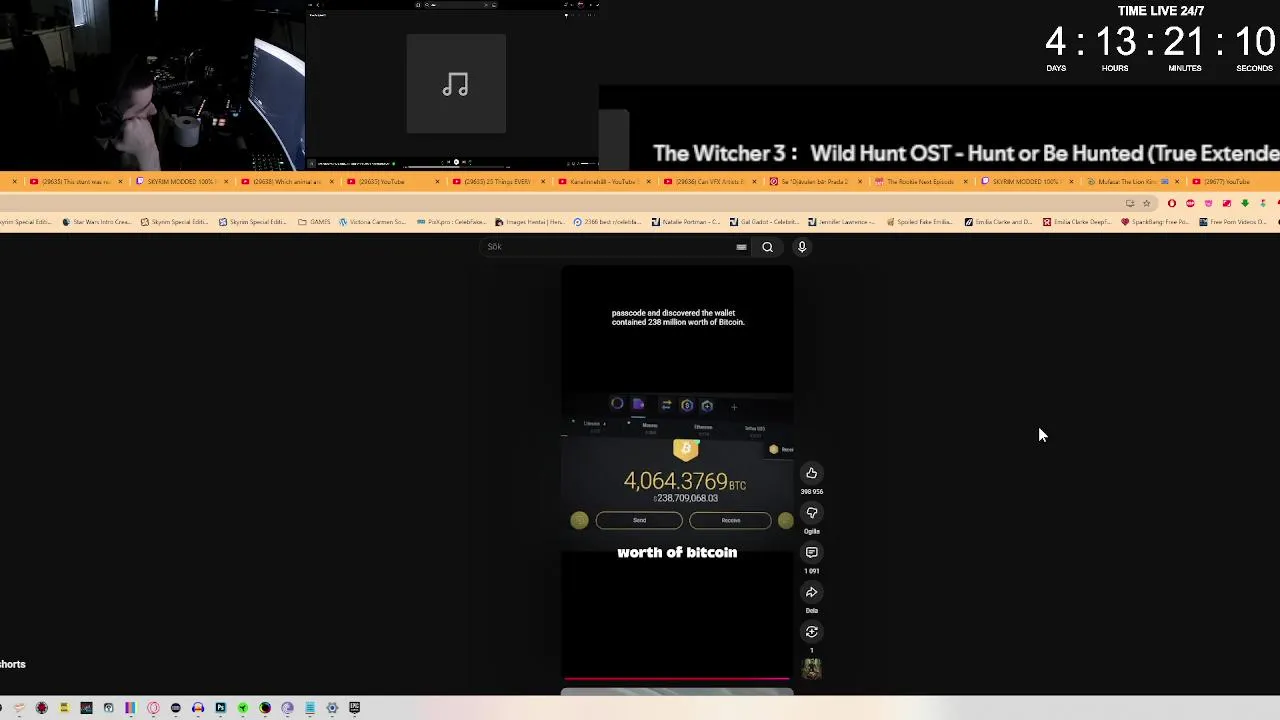Open the red-ring Opera icon in taskbar

pos(153,708)
